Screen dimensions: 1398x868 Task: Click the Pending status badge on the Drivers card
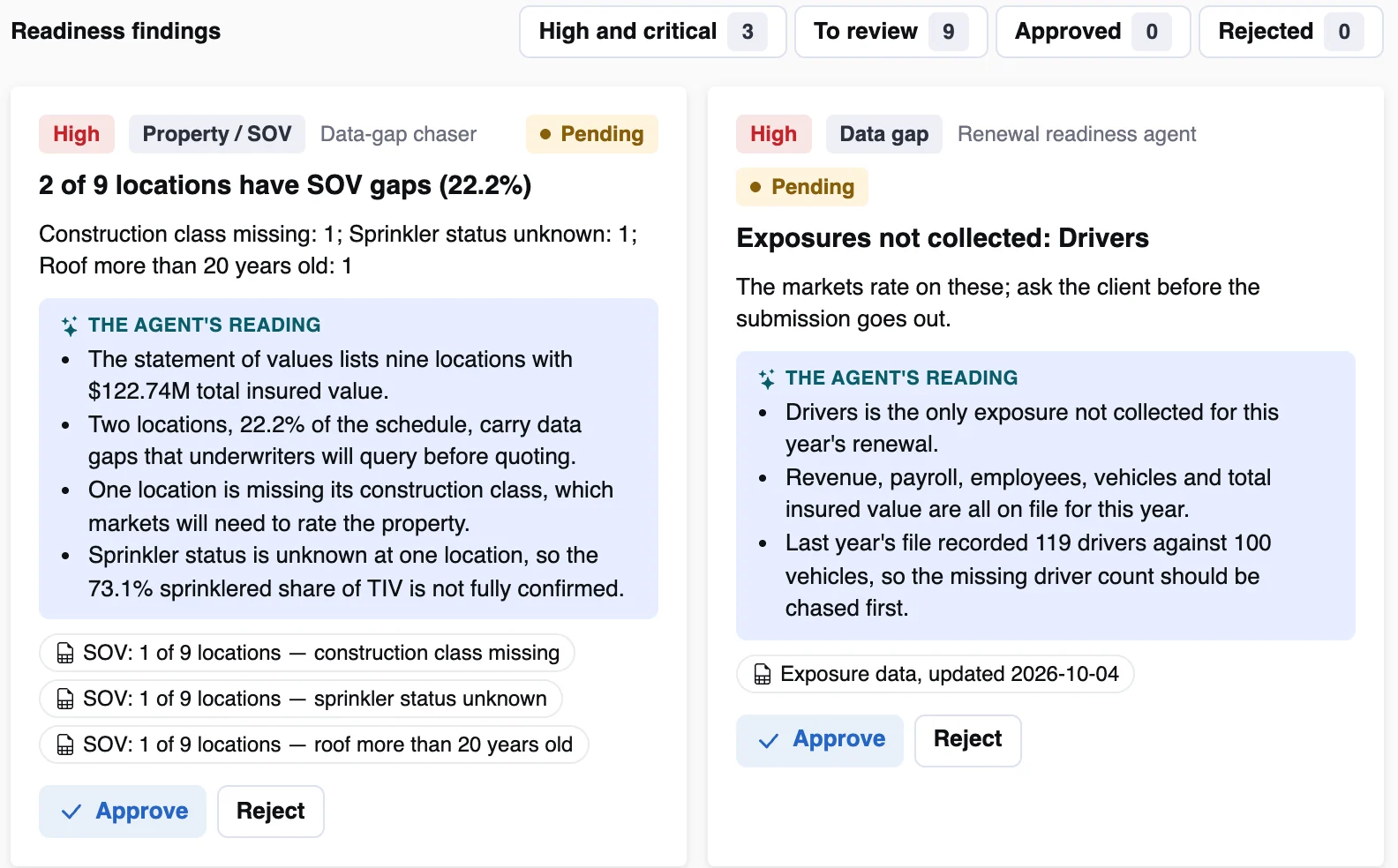(x=802, y=187)
